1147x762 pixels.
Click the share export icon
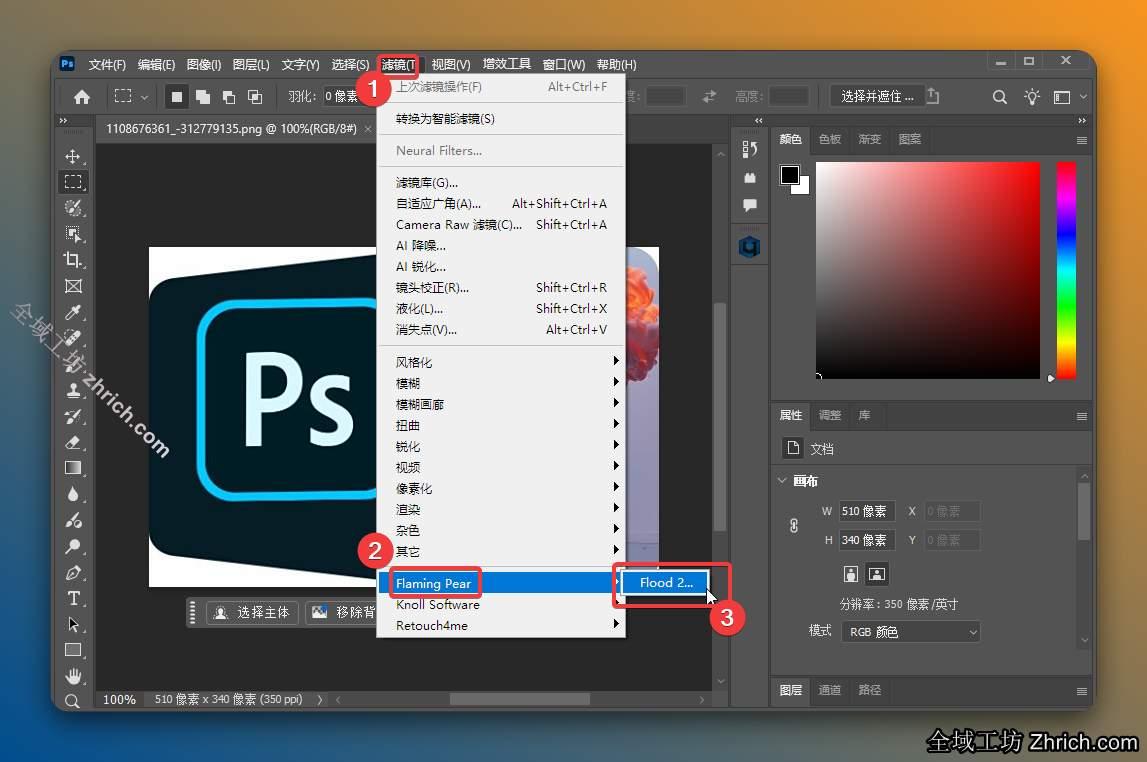tap(933, 96)
